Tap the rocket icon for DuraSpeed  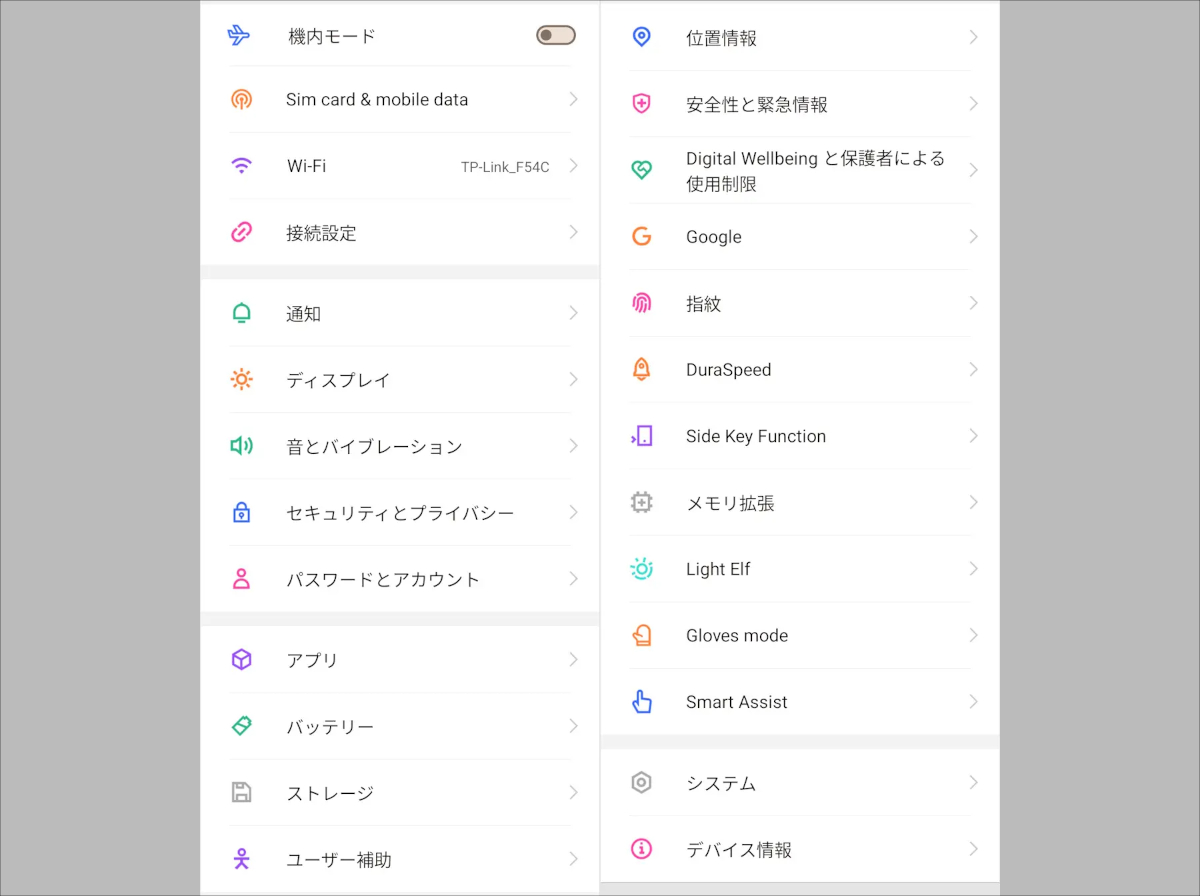click(x=642, y=369)
